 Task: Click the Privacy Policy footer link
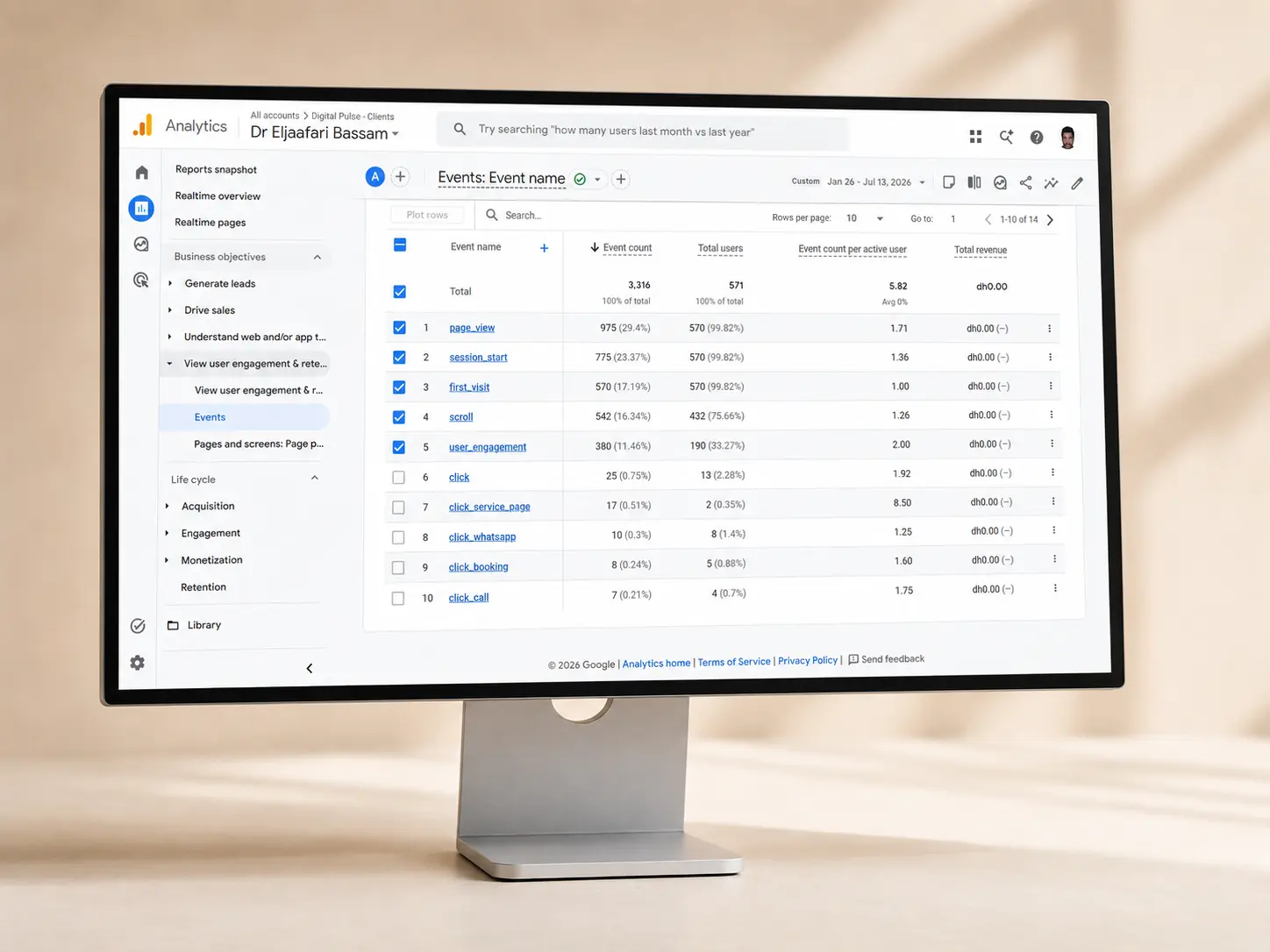pyautogui.click(x=808, y=661)
